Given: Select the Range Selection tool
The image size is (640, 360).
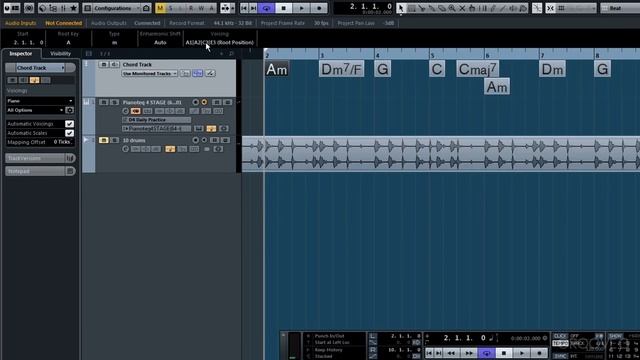Looking at the screenshot, I should [411, 8].
